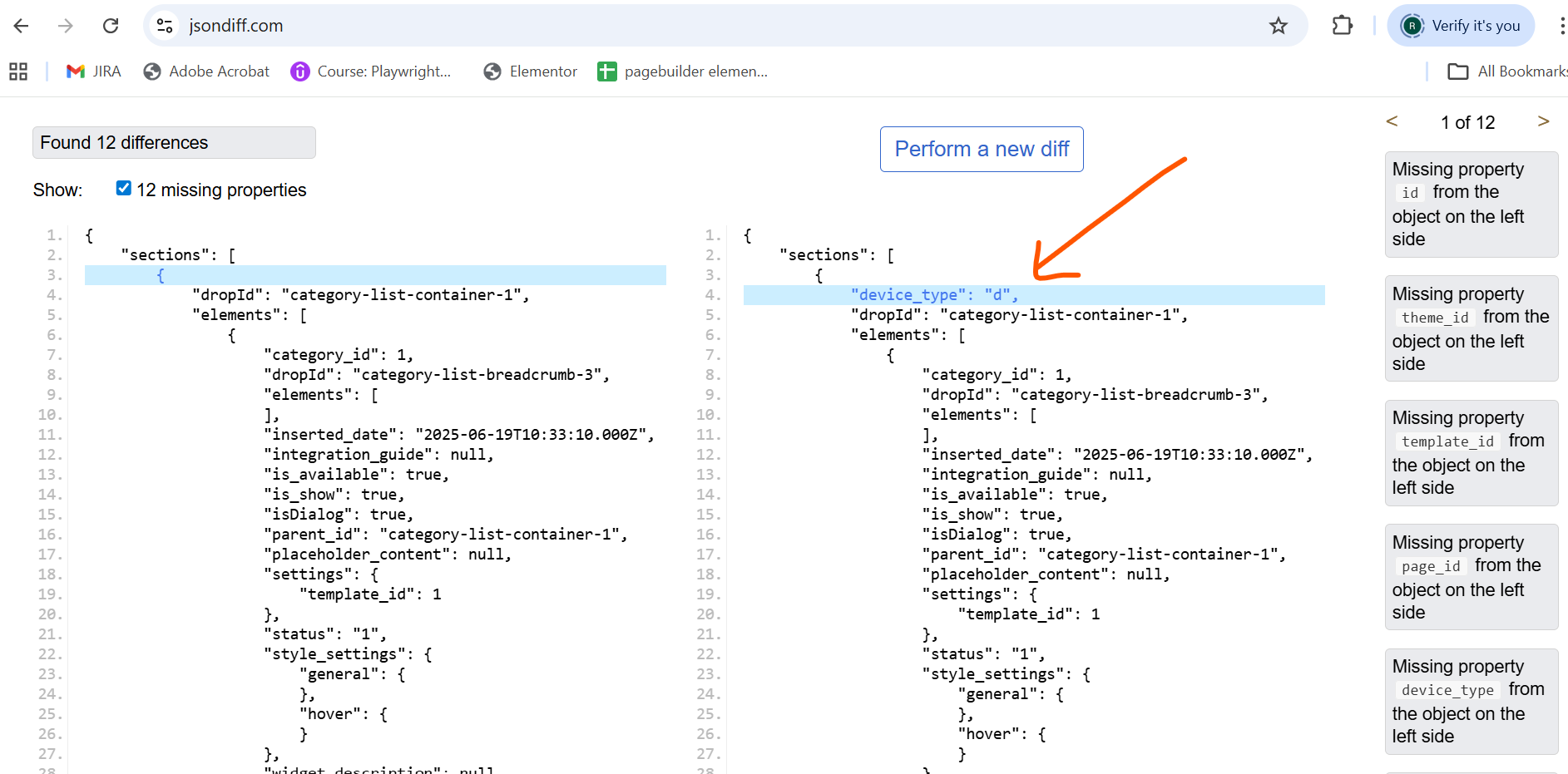
Task: Click the Verify it's you profile button
Action: tap(1462, 26)
